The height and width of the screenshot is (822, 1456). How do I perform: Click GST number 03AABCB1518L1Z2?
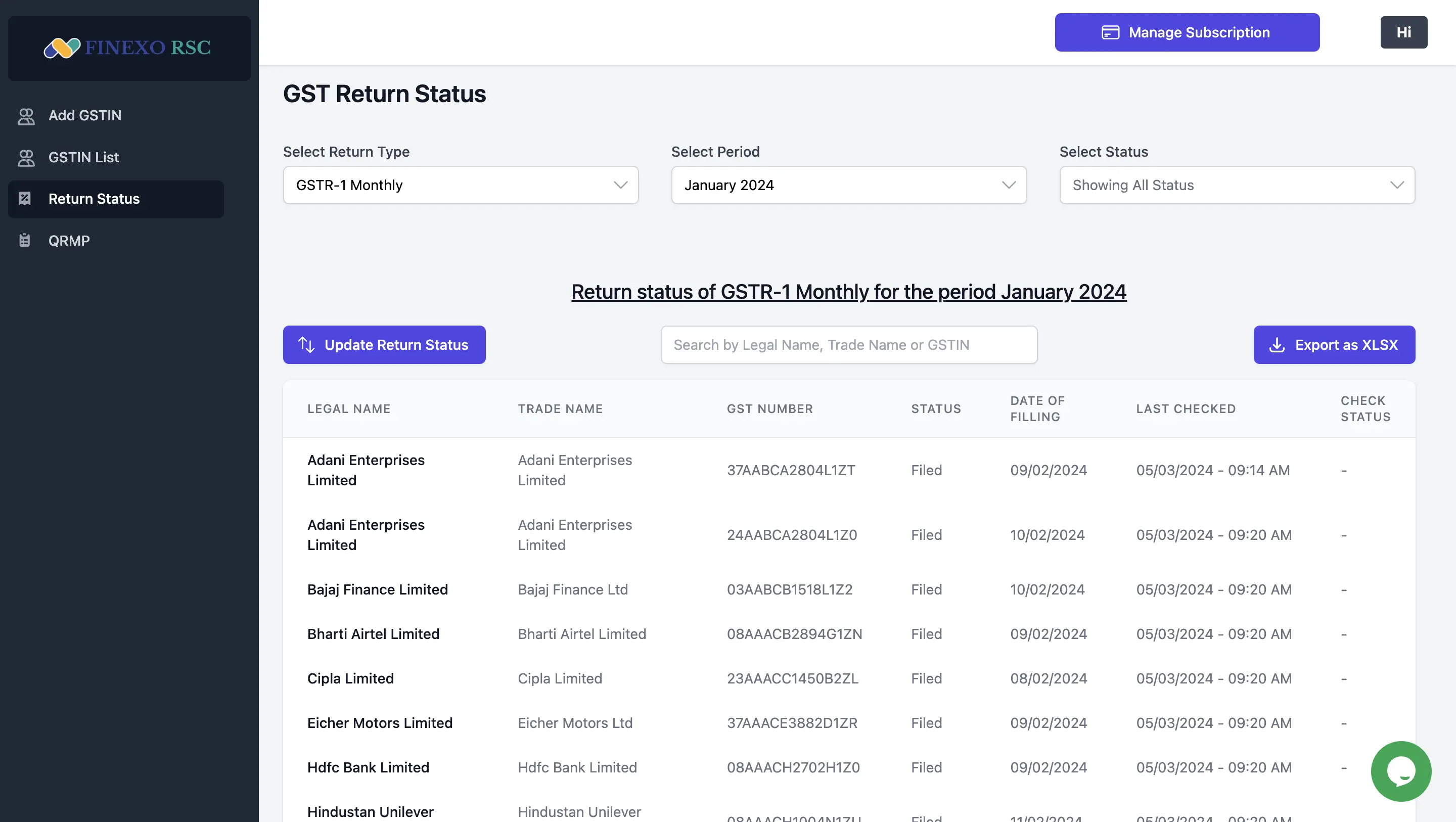[x=790, y=589]
